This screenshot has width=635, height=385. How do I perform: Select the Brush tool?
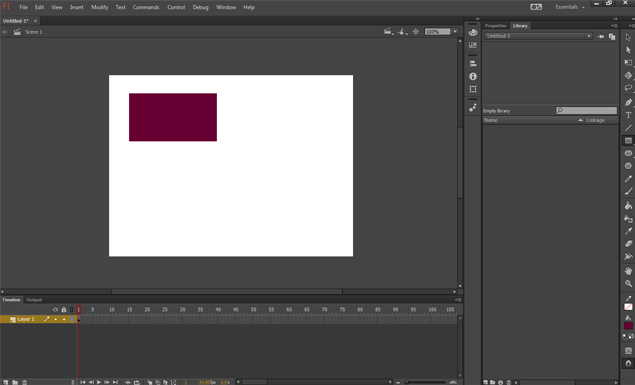[628, 191]
